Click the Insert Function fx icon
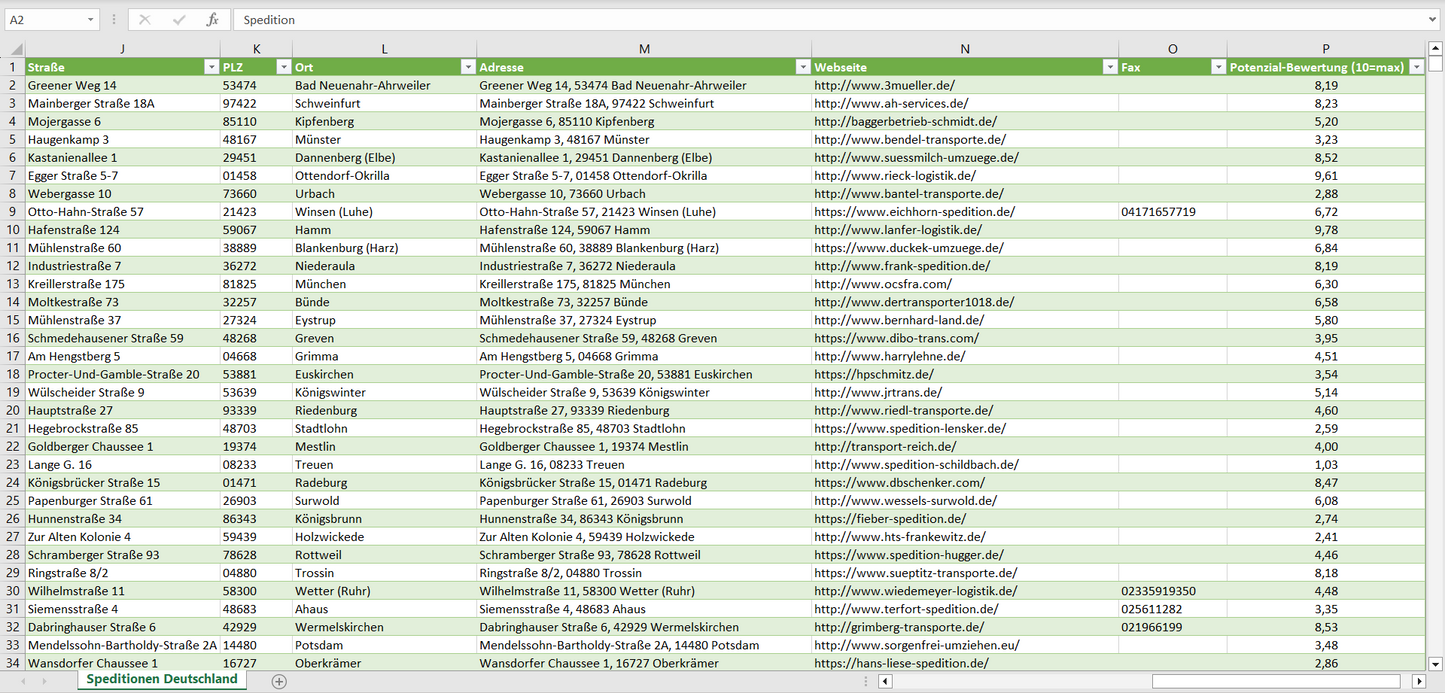Screen dimensions: 1445x693 coord(212,20)
